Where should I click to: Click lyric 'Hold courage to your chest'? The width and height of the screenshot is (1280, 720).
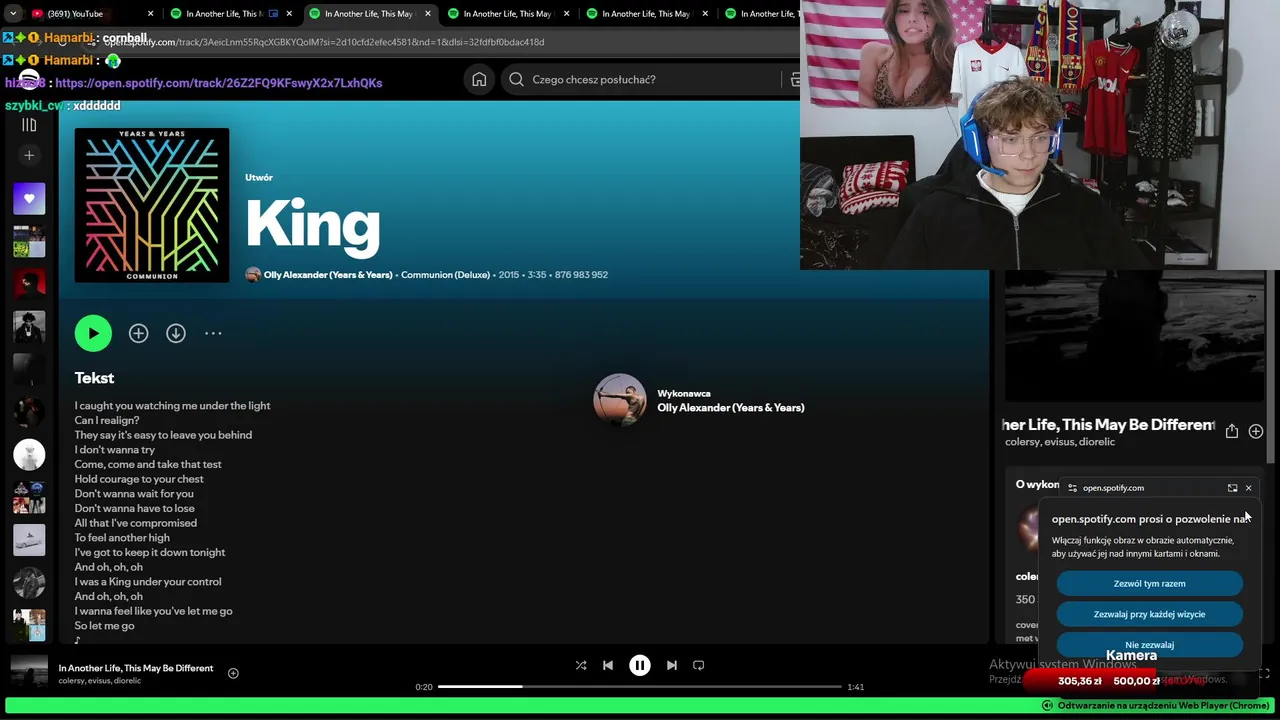tap(139, 479)
